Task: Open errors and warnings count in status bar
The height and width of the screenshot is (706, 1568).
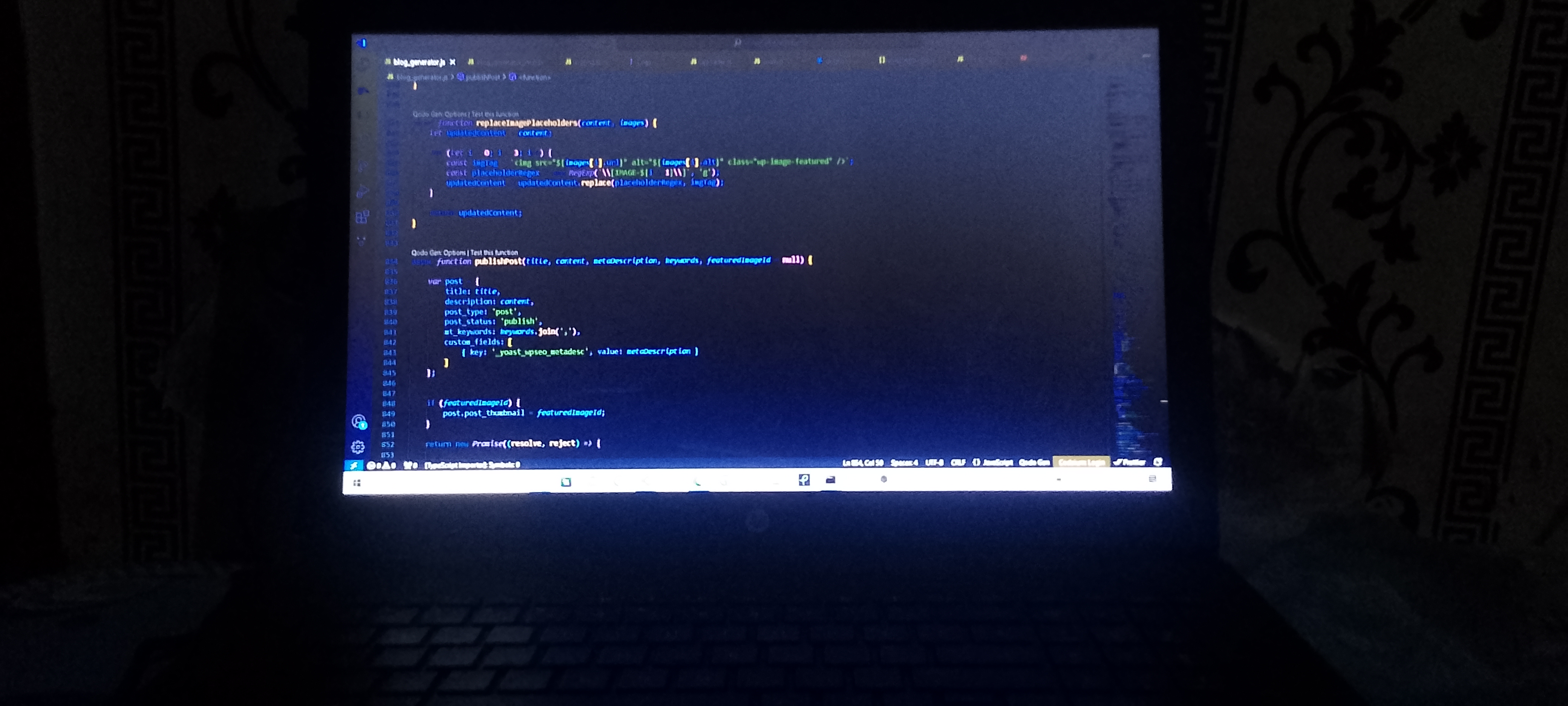Action: 381,465
